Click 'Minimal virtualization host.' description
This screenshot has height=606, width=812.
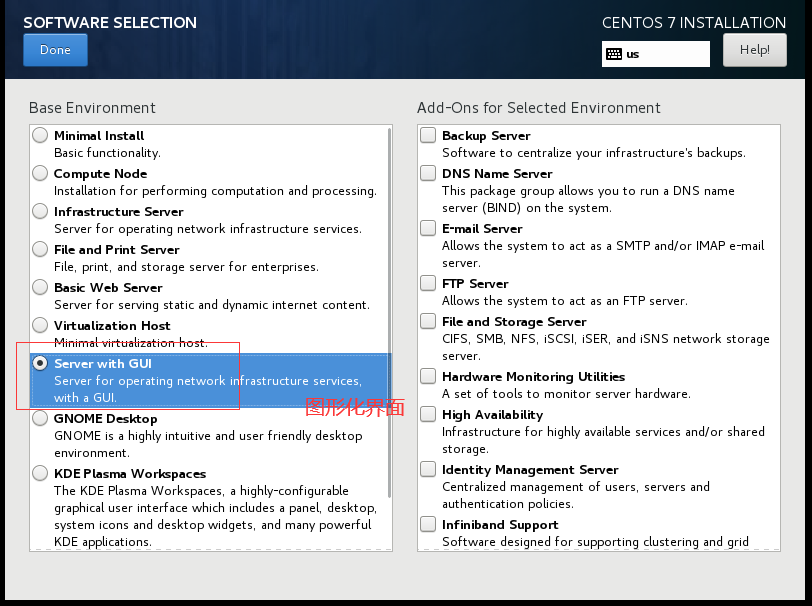coord(130,342)
